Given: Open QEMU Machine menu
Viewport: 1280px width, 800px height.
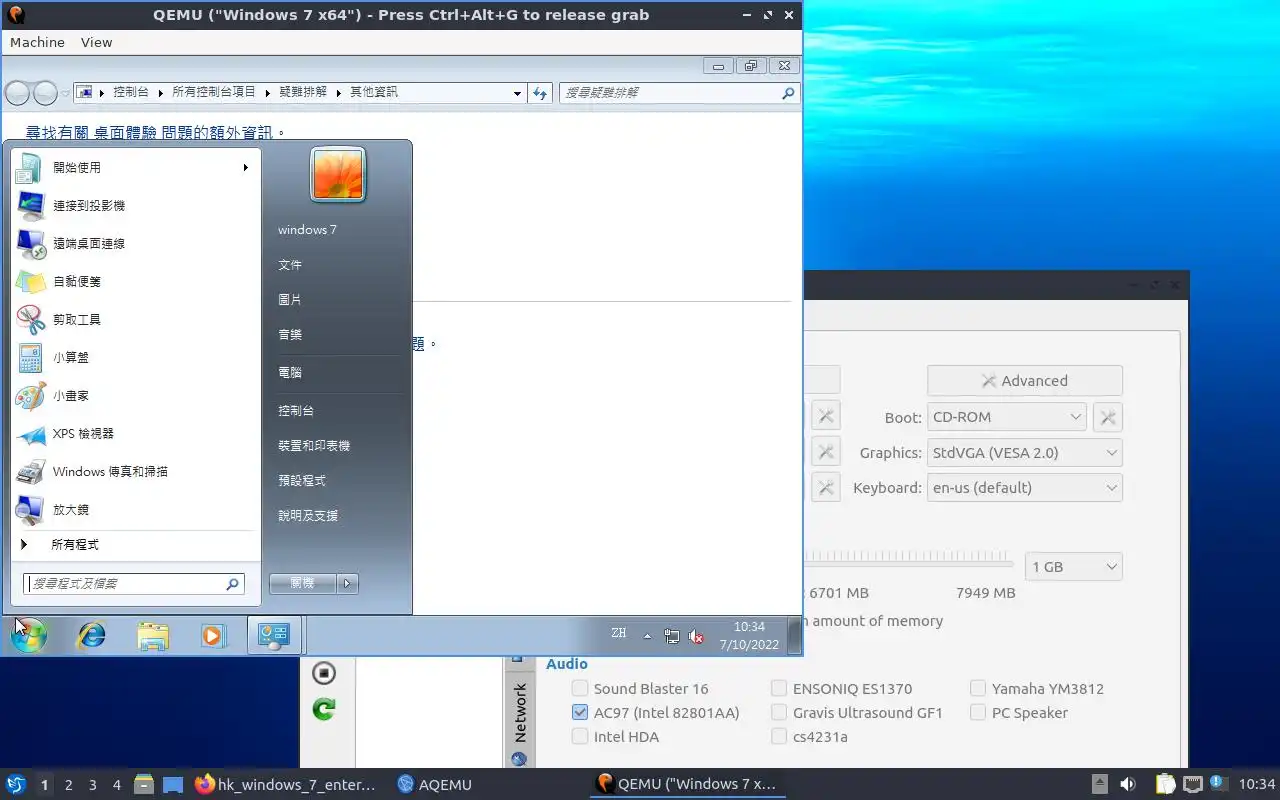Looking at the screenshot, I should (37, 42).
